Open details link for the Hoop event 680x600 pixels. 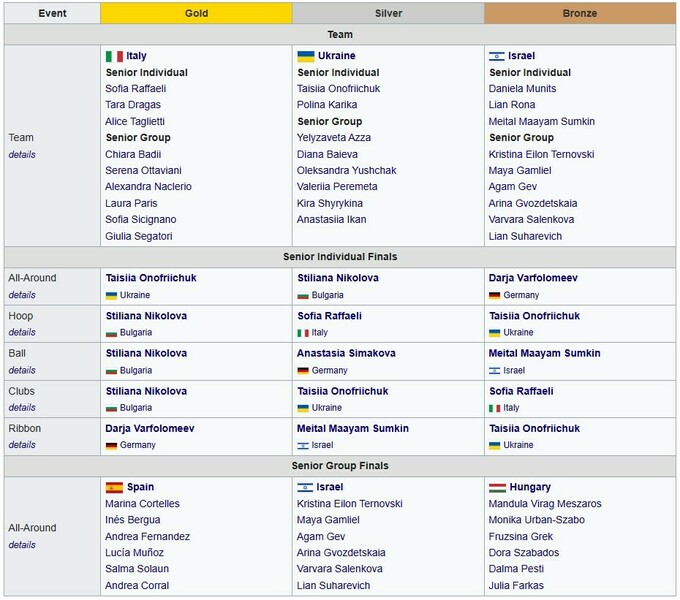point(22,332)
